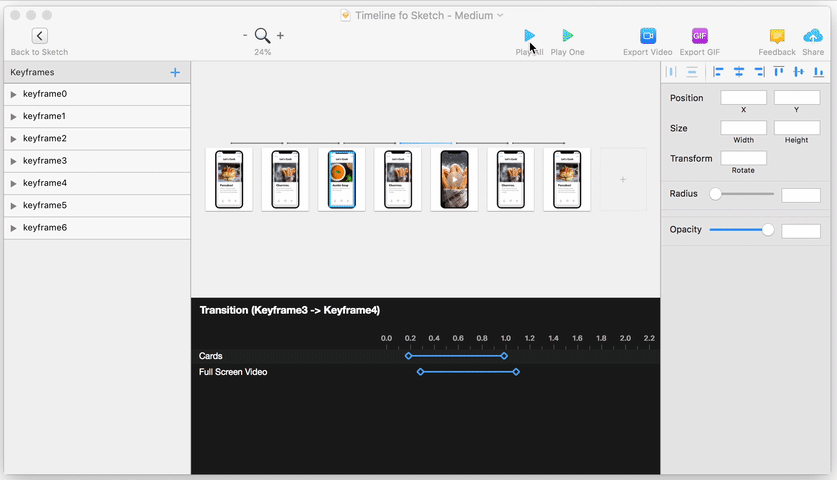The width and height of the screenshot is (837, 480).
Task: Click Full Screen Video end diamond
Action: click(516, 372)
